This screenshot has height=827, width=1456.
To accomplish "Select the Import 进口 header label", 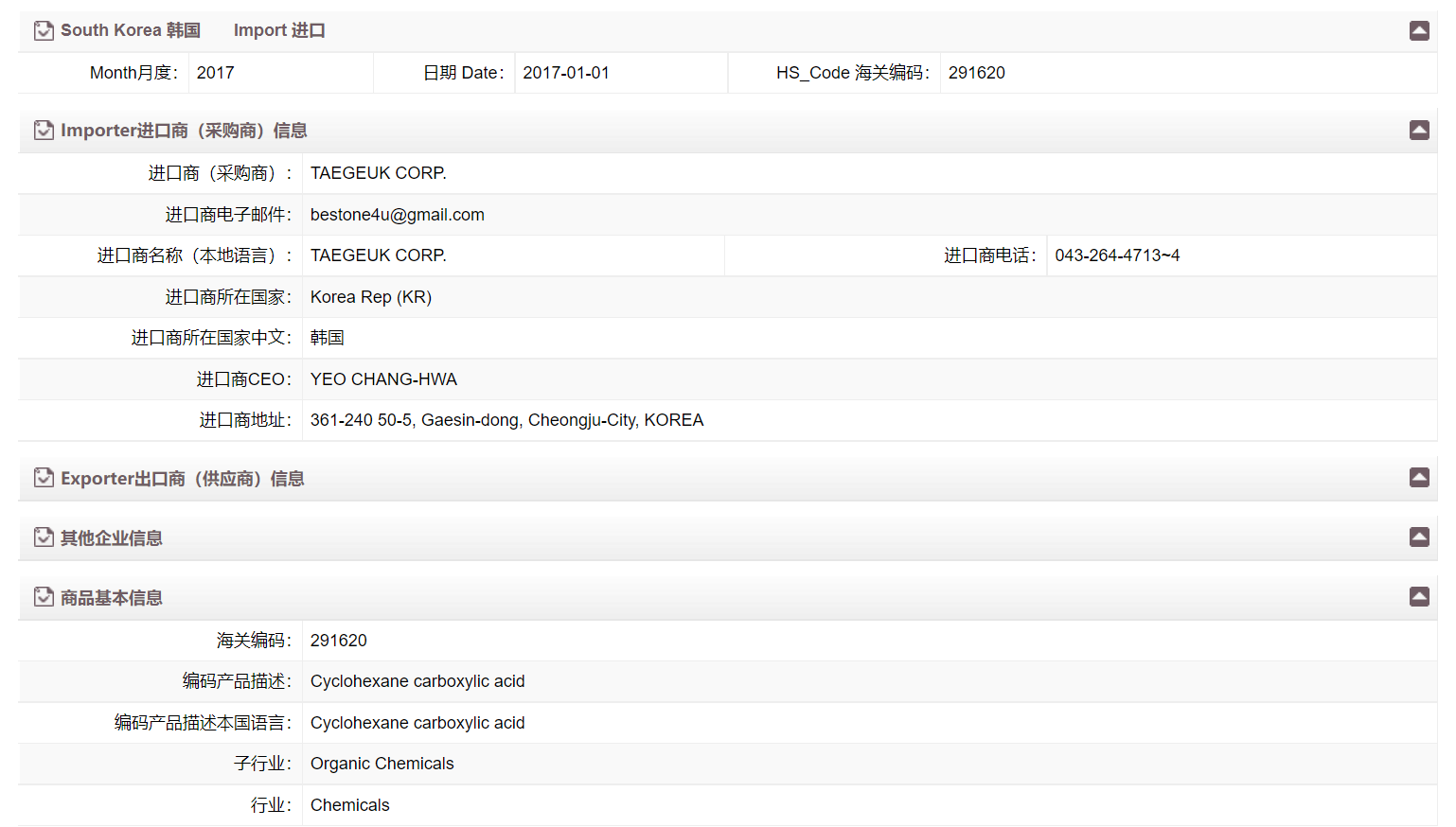I will pos(279,30).
